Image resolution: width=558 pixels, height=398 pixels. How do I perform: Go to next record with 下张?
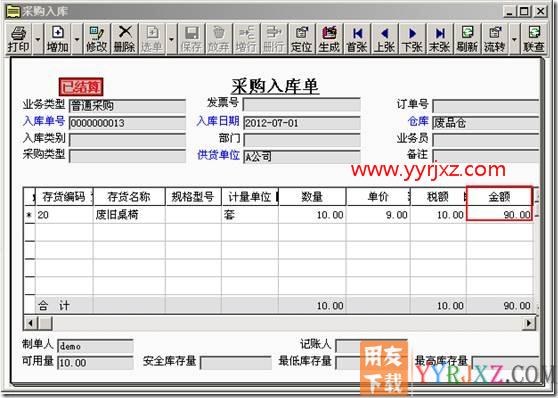coord(412,39)
